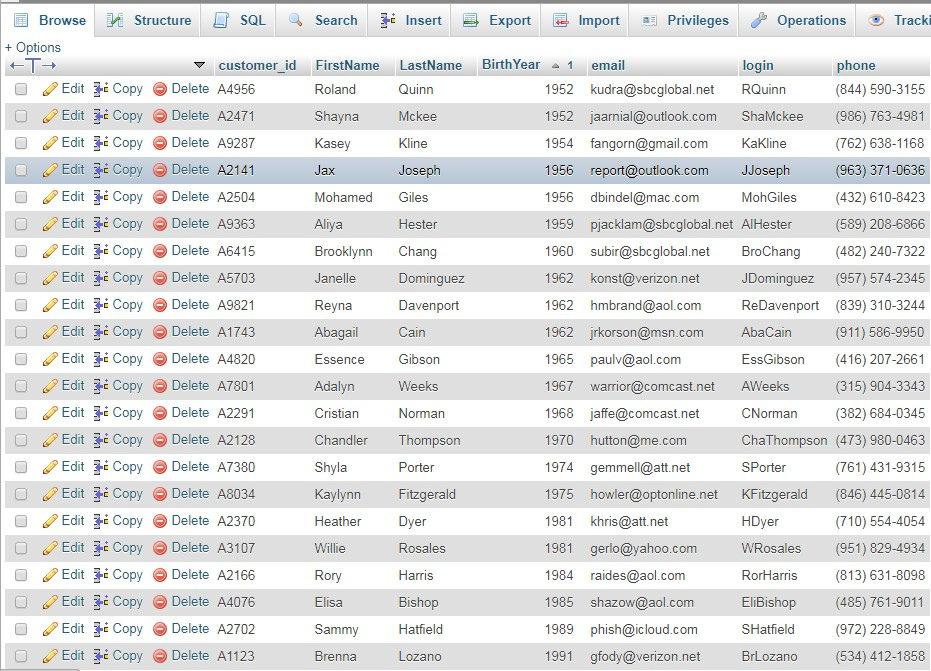Select the checkbox for row A9821
Screen dimensions: 931x671
(21, 305)
